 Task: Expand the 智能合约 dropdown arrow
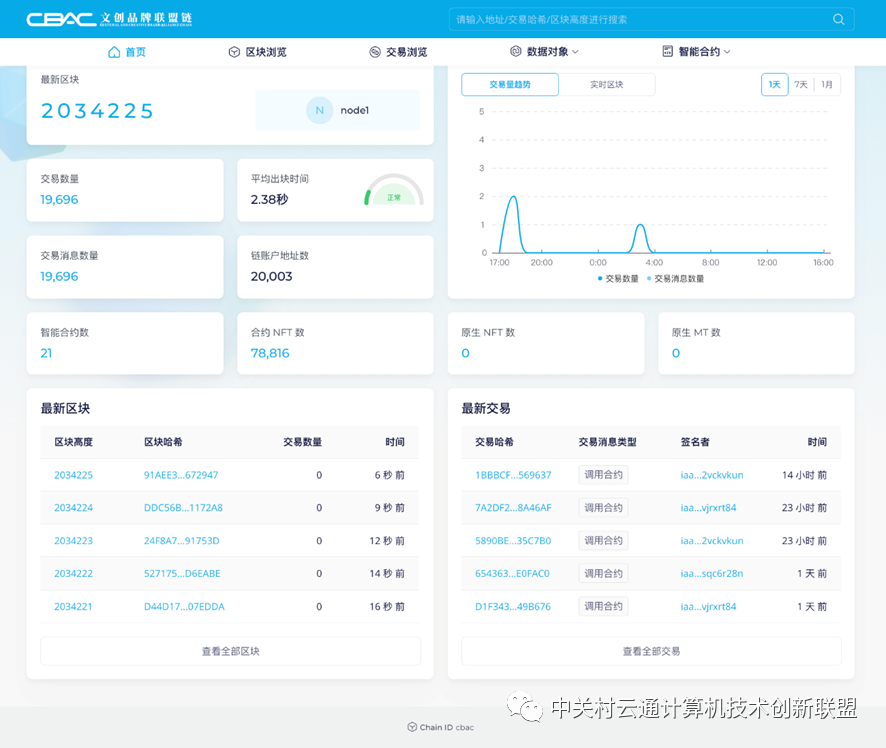727,52
